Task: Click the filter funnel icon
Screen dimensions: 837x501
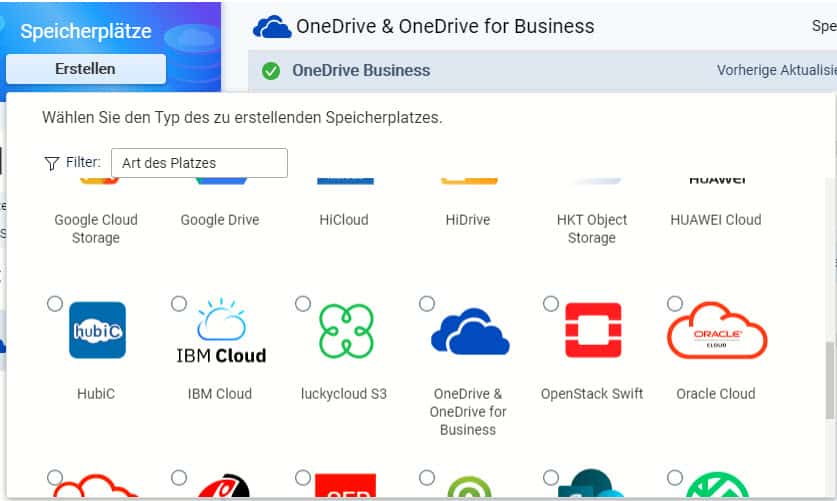Action: tap(51, 163)
